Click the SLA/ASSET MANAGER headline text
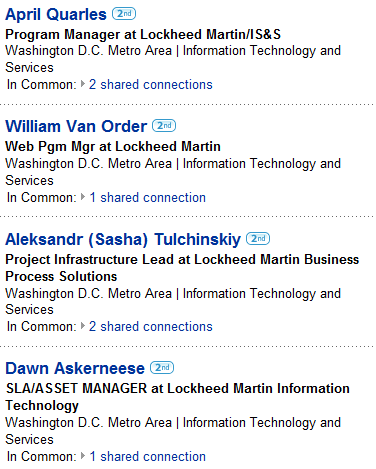 178,397
